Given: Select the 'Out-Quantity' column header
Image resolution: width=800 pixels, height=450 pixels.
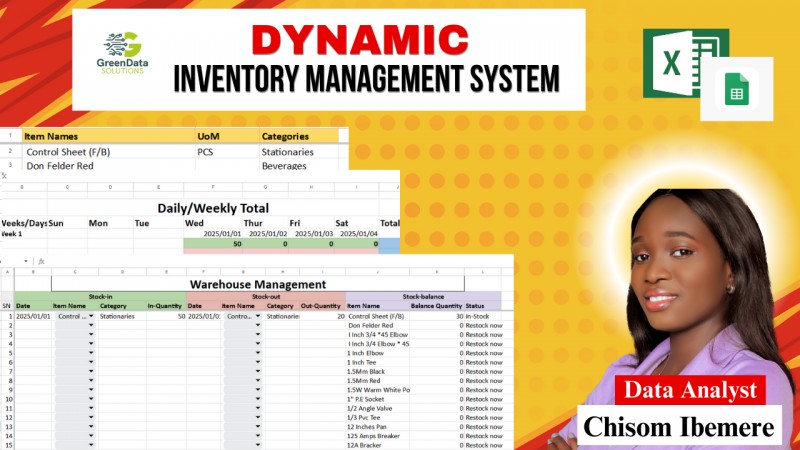Looking at the screenshot, I should 320,306.
